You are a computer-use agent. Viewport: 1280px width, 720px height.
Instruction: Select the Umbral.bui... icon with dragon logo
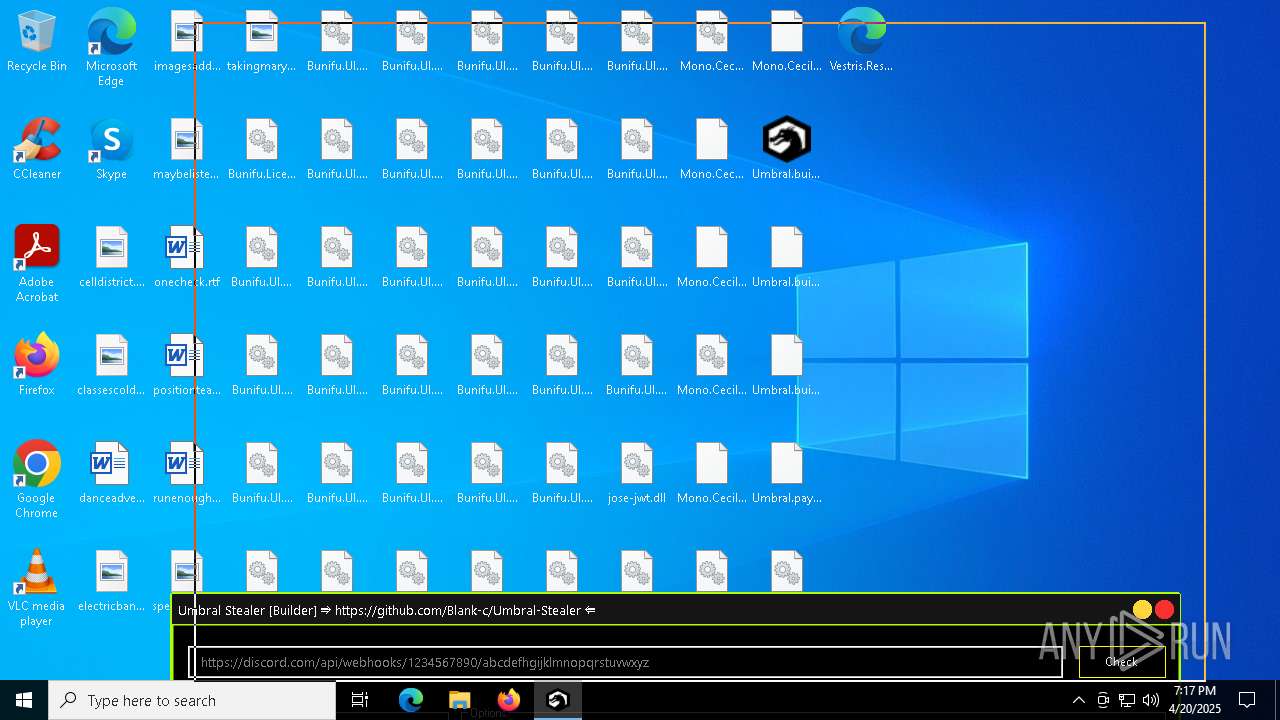pos(786,149)
